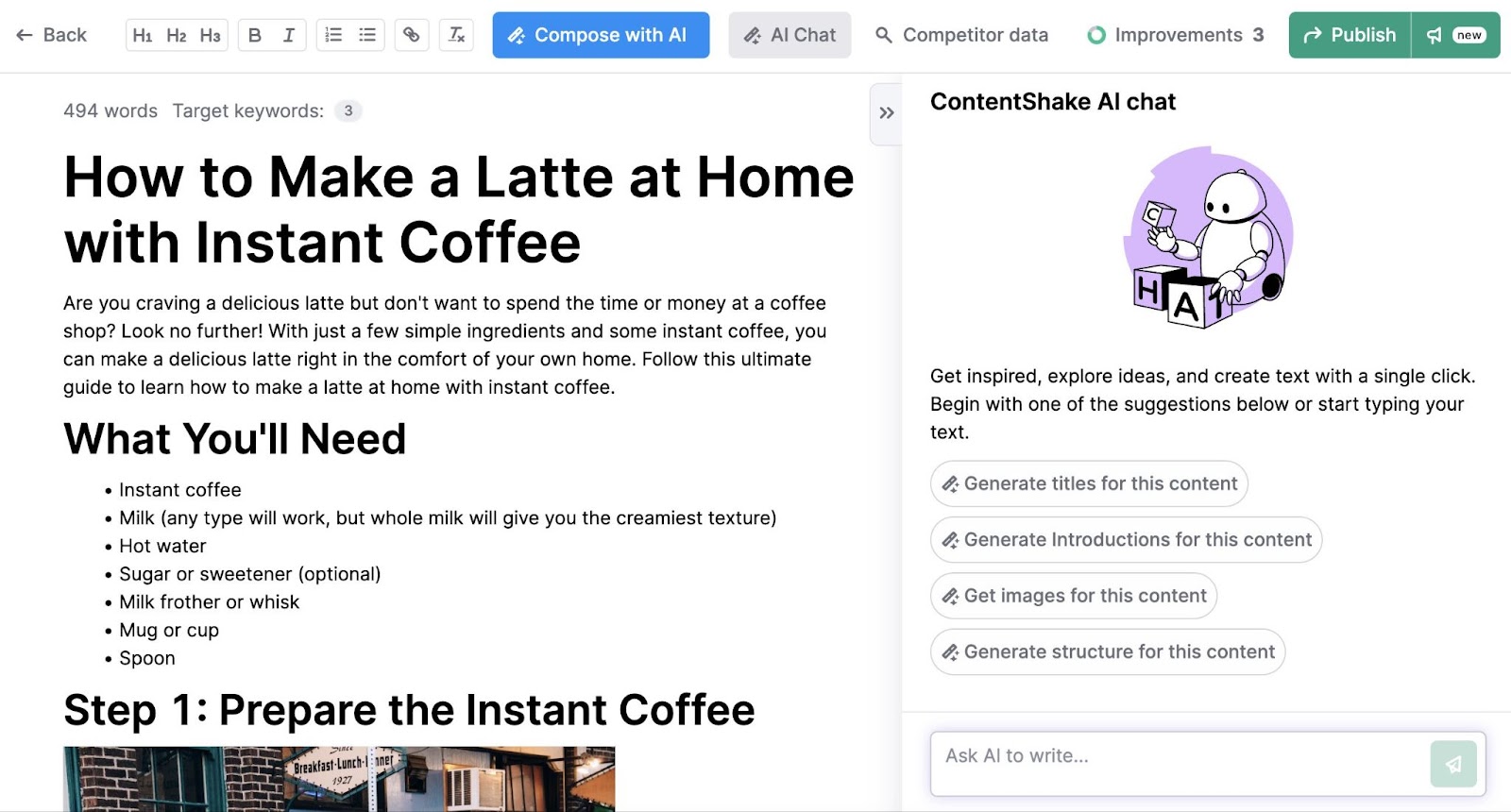Apply Heading 3 formatting
Viewport: 1511px width, 812px height.
[210, 35]
